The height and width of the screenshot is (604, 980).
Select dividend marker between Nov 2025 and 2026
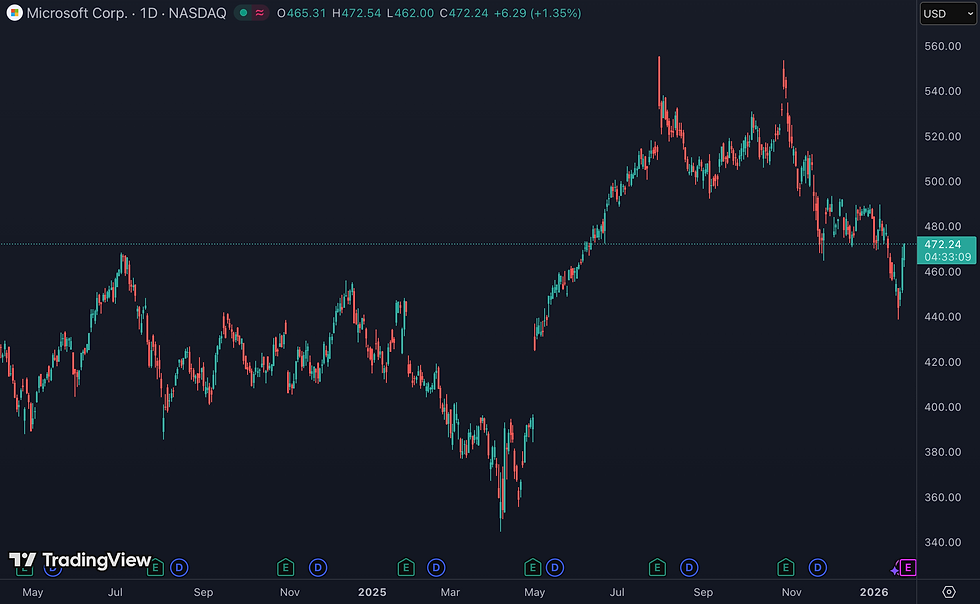tap(818, 568)
